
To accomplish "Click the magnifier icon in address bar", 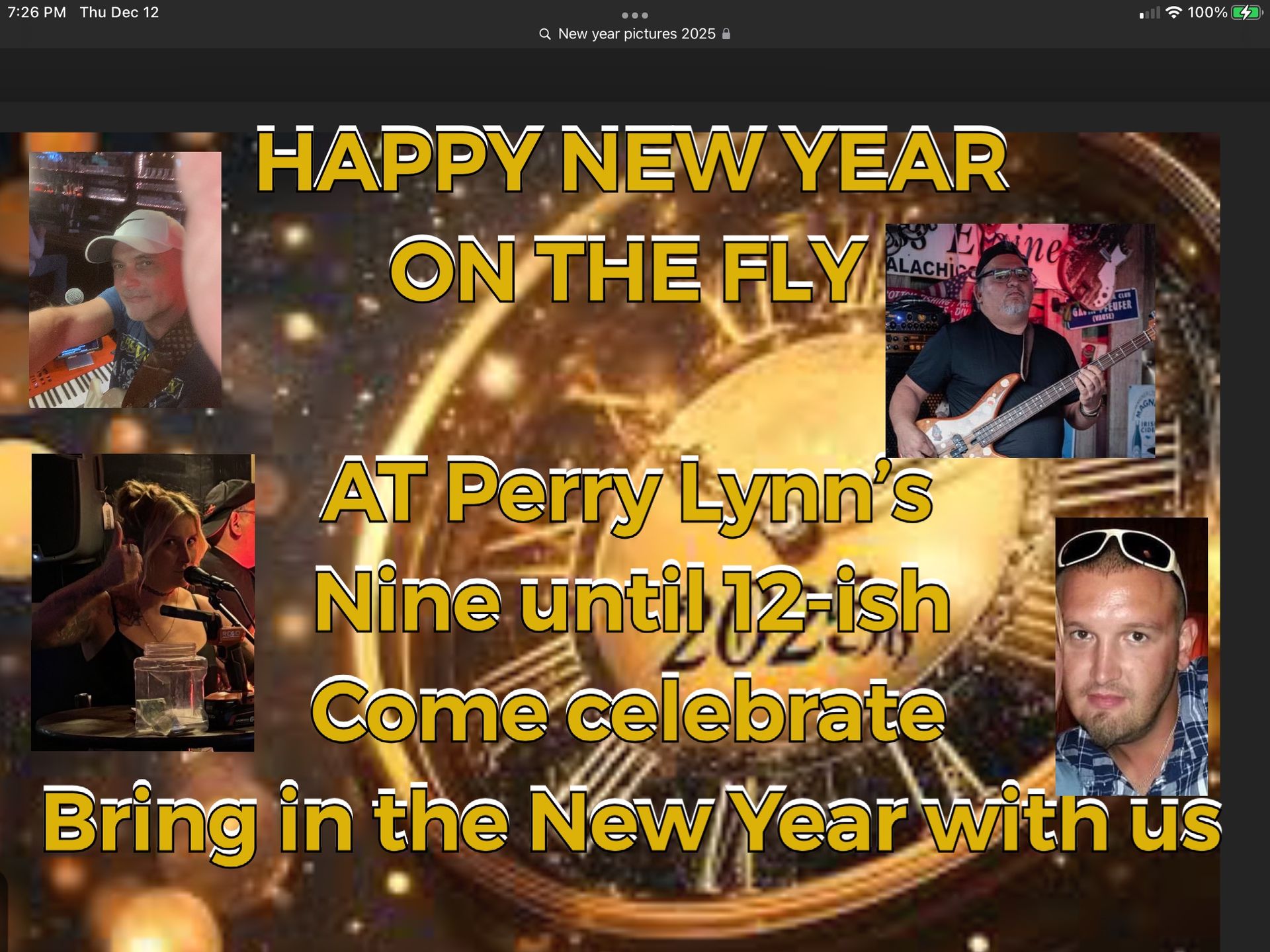I will click(544, 34).
